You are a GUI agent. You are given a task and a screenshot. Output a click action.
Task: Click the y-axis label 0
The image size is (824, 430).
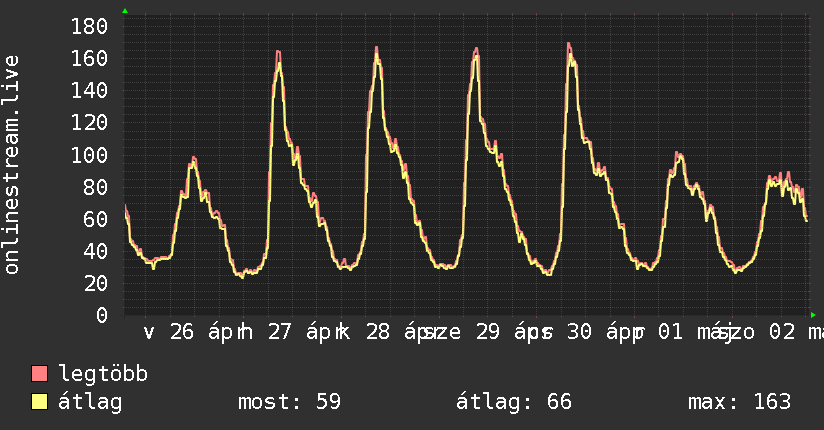(x=102, y=315)
